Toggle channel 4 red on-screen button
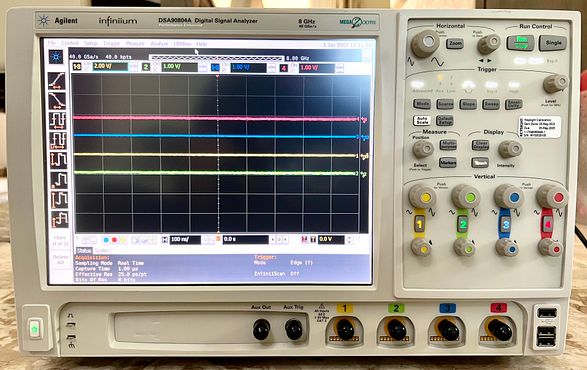 click(x=284, y=68)
